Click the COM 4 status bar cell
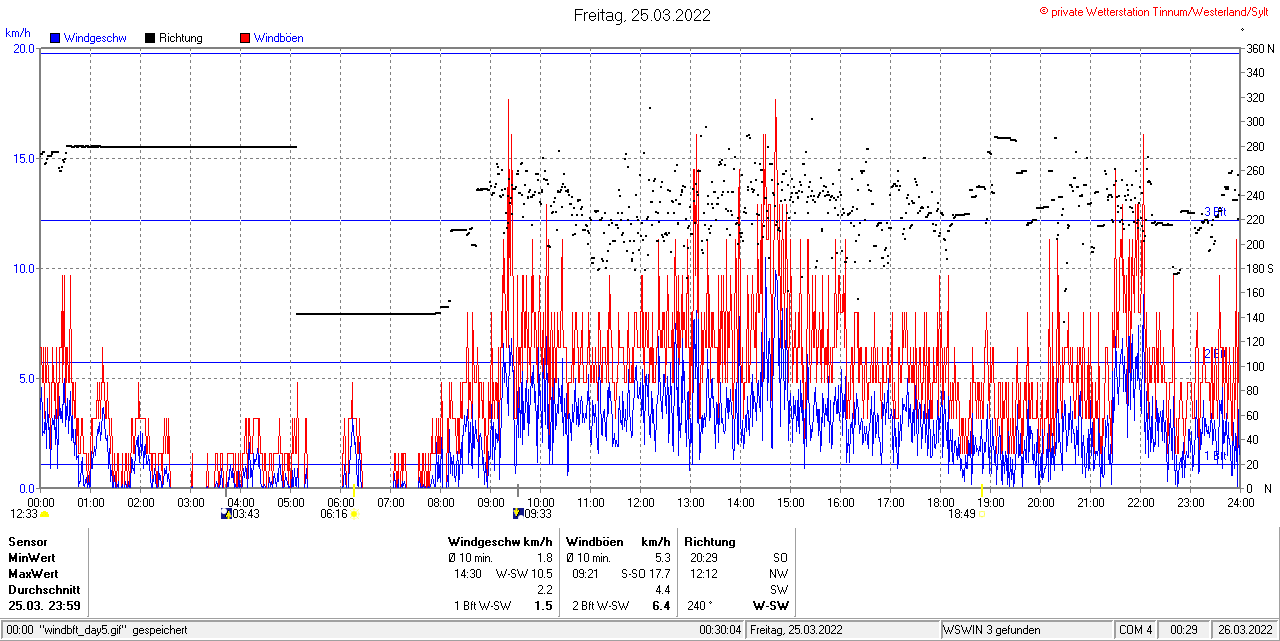The image size is (1280, 641). 1136,630
